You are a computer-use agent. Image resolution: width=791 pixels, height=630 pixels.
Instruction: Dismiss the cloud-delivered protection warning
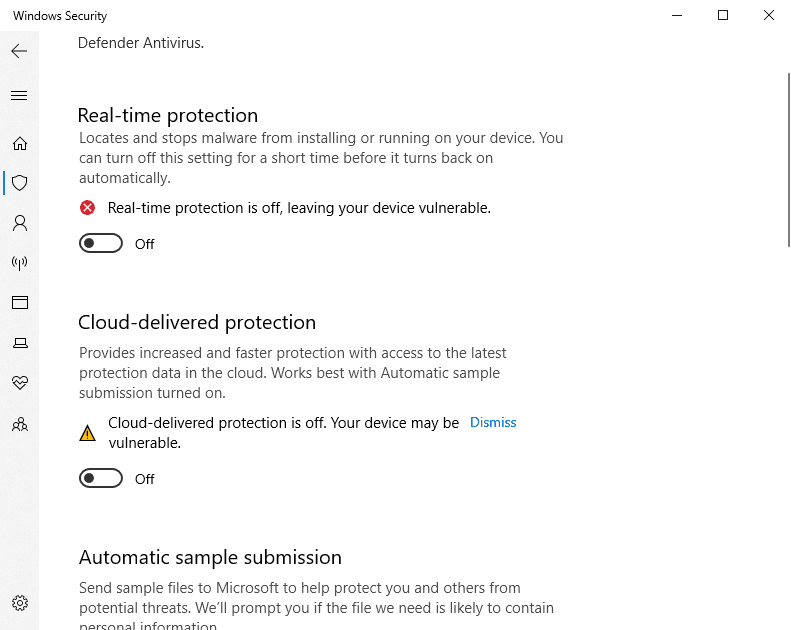493,423
